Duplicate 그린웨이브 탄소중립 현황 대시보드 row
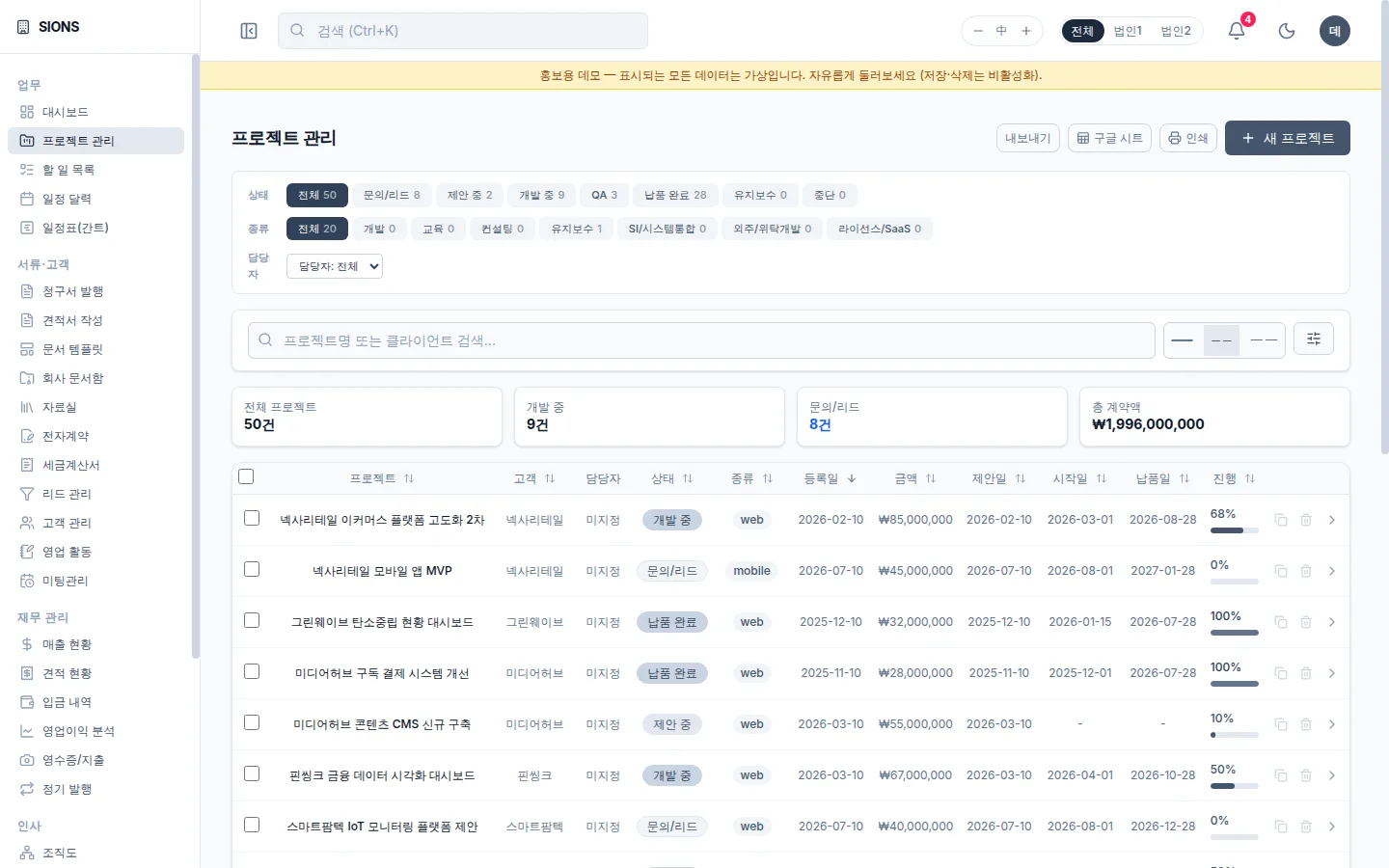The image size is (1389, 868). tap(1281, 622)
